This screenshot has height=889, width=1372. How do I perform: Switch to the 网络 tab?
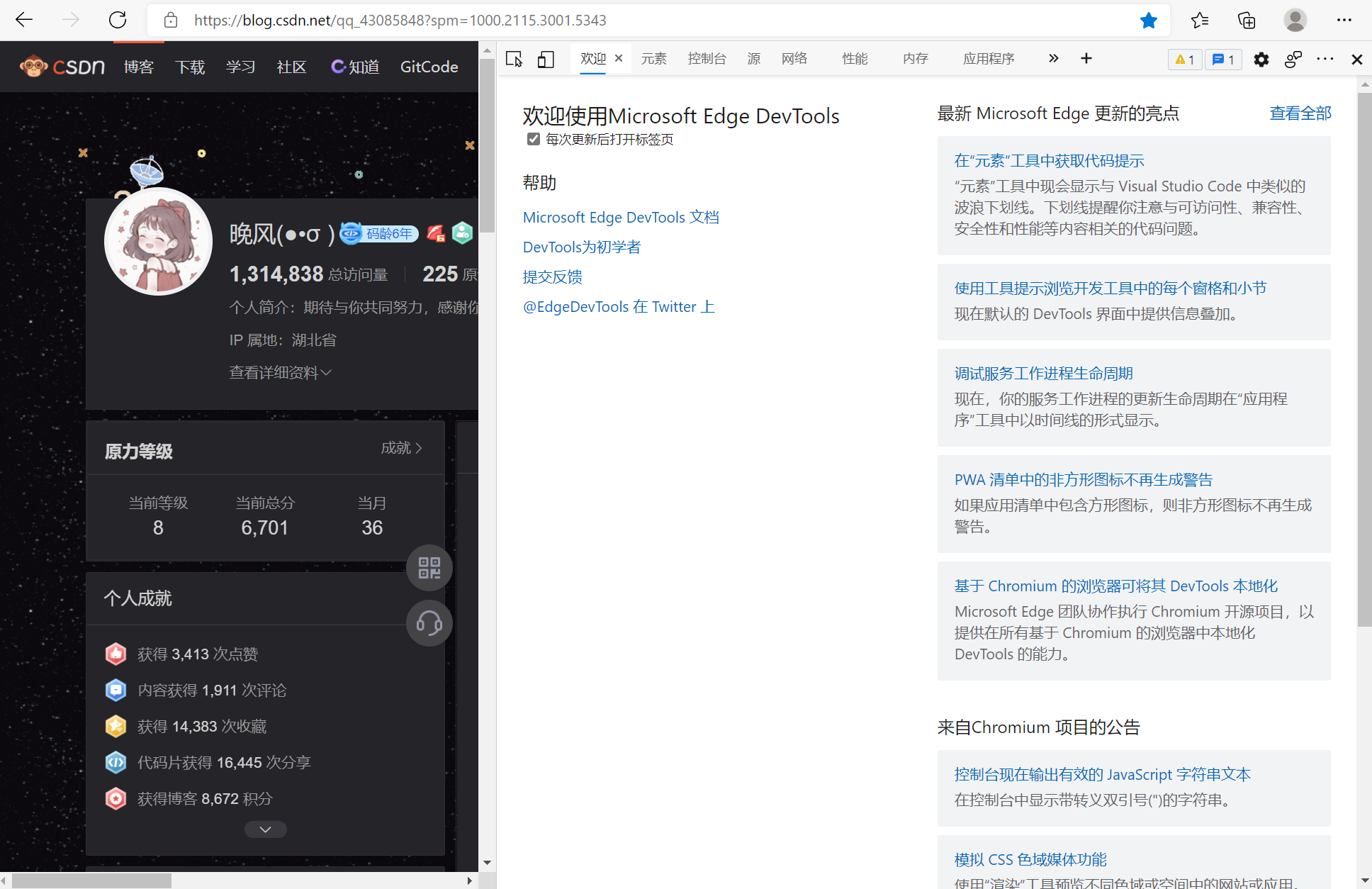point(794,59)
